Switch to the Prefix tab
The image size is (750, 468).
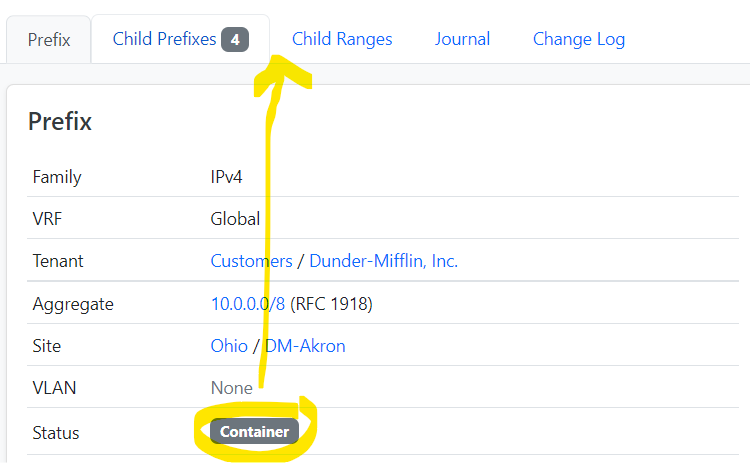pos(49,40)
